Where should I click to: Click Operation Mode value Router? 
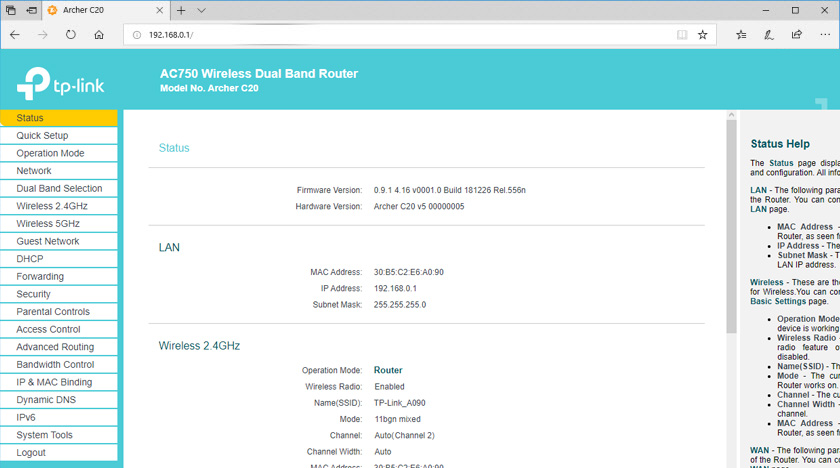click(388, 370)
